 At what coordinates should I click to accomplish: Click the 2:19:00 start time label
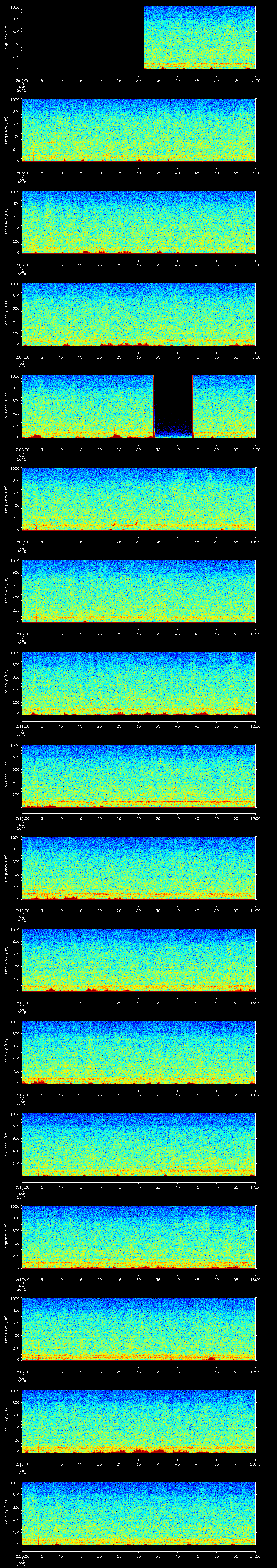[22, 1464]
